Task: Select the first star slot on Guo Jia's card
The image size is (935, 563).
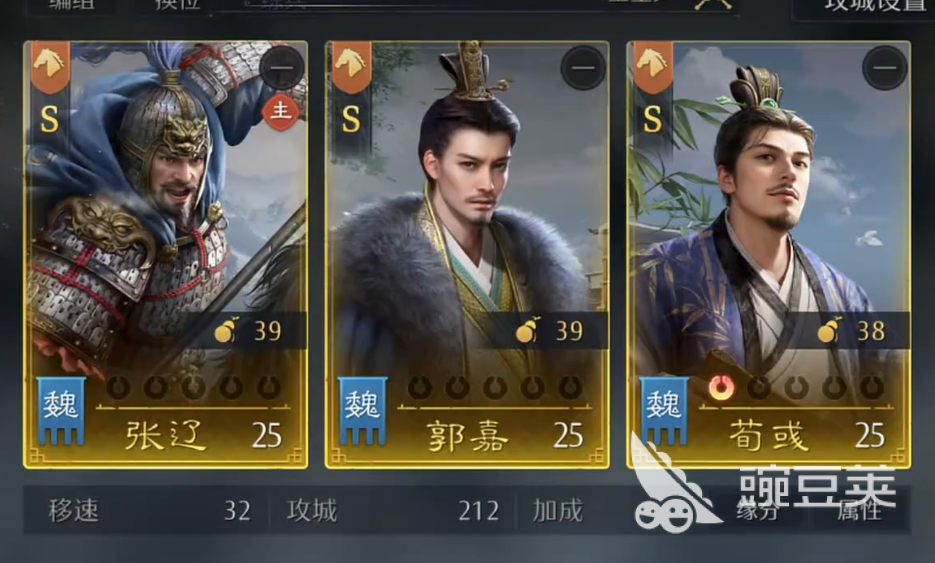Action: tap(420, 388)
